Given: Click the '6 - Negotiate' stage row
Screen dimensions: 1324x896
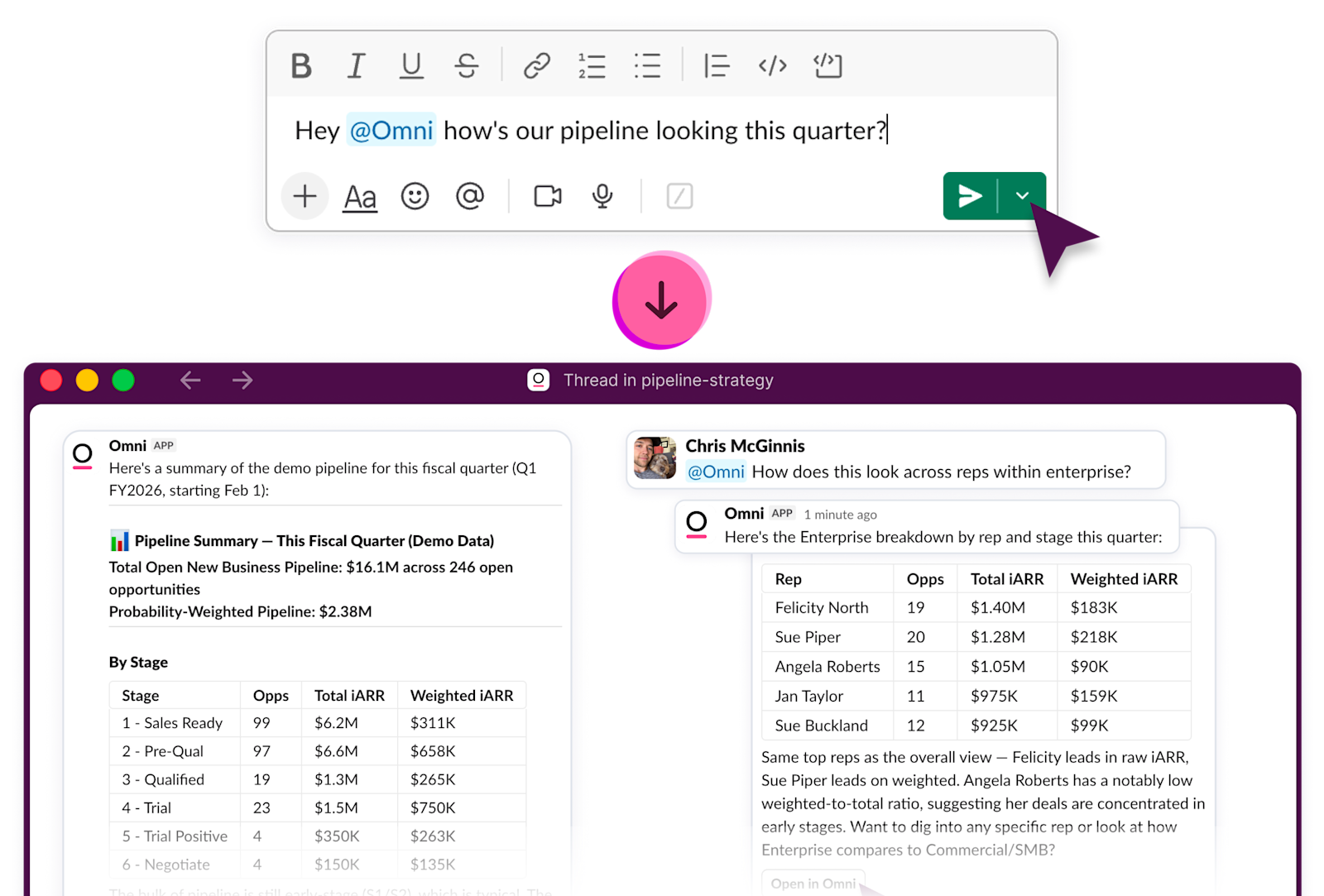Looking at the screenshot, I should [x=318, y=864].
